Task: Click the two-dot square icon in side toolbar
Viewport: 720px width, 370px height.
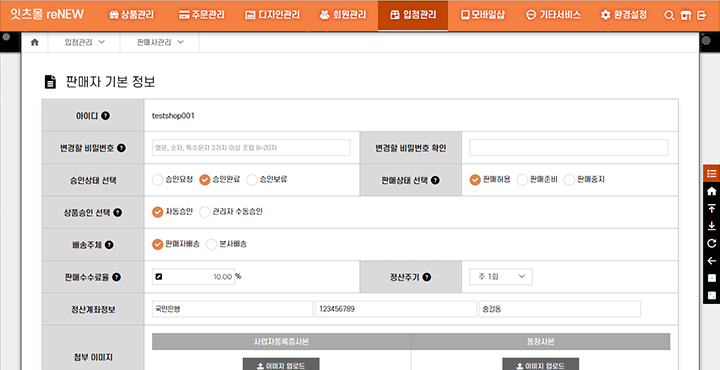Action: [x=712, y=295]
